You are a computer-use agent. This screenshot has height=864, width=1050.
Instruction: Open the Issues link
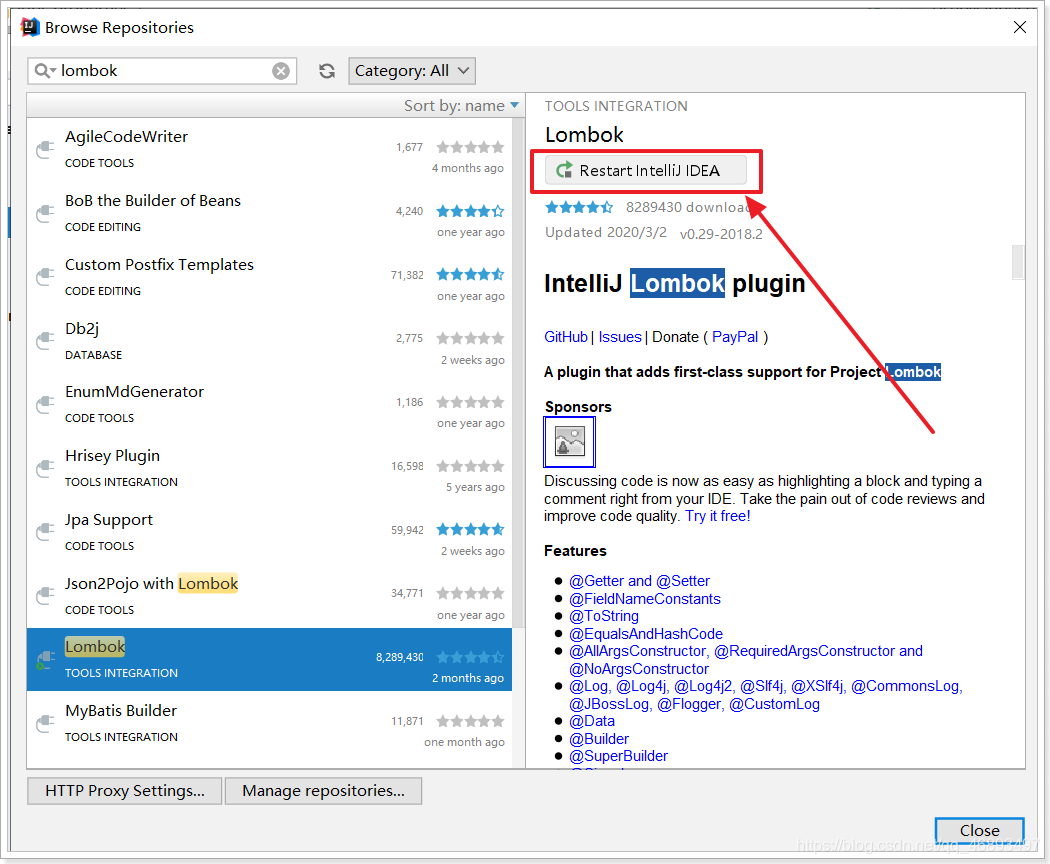click(x=620, y=337)
